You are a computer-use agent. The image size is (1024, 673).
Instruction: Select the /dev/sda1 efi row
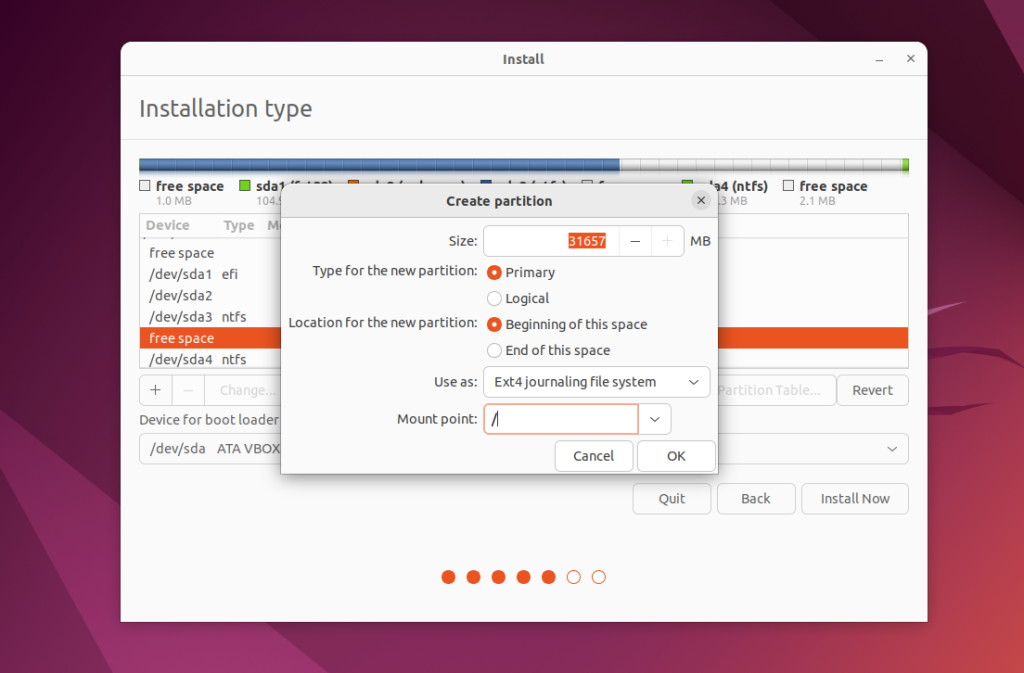point(210,274)
